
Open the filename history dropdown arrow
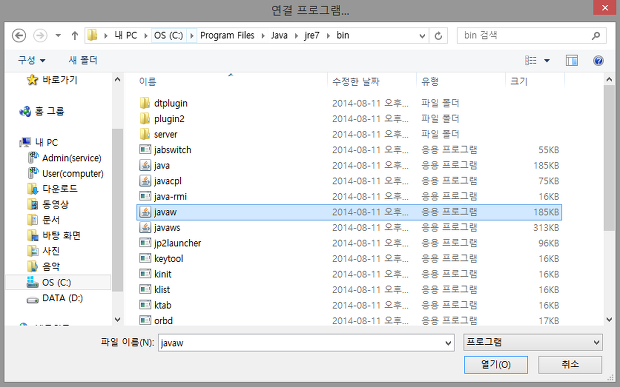[448, 343]
